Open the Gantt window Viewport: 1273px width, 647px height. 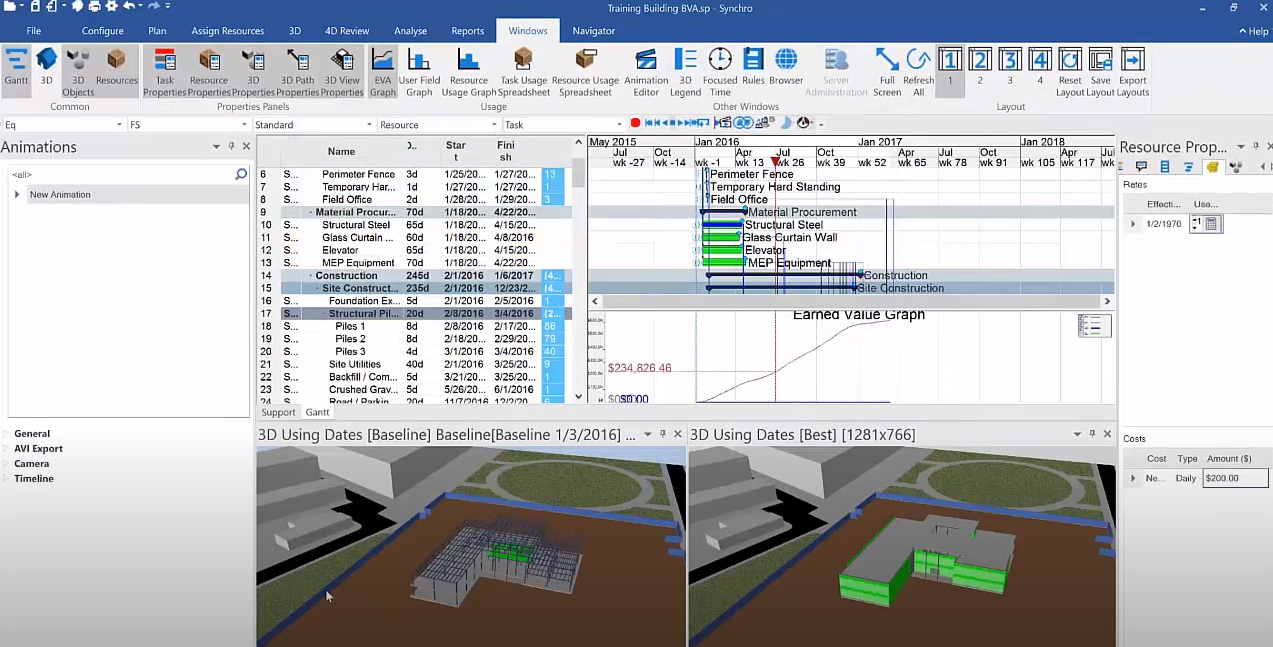(x=16, y=70)
